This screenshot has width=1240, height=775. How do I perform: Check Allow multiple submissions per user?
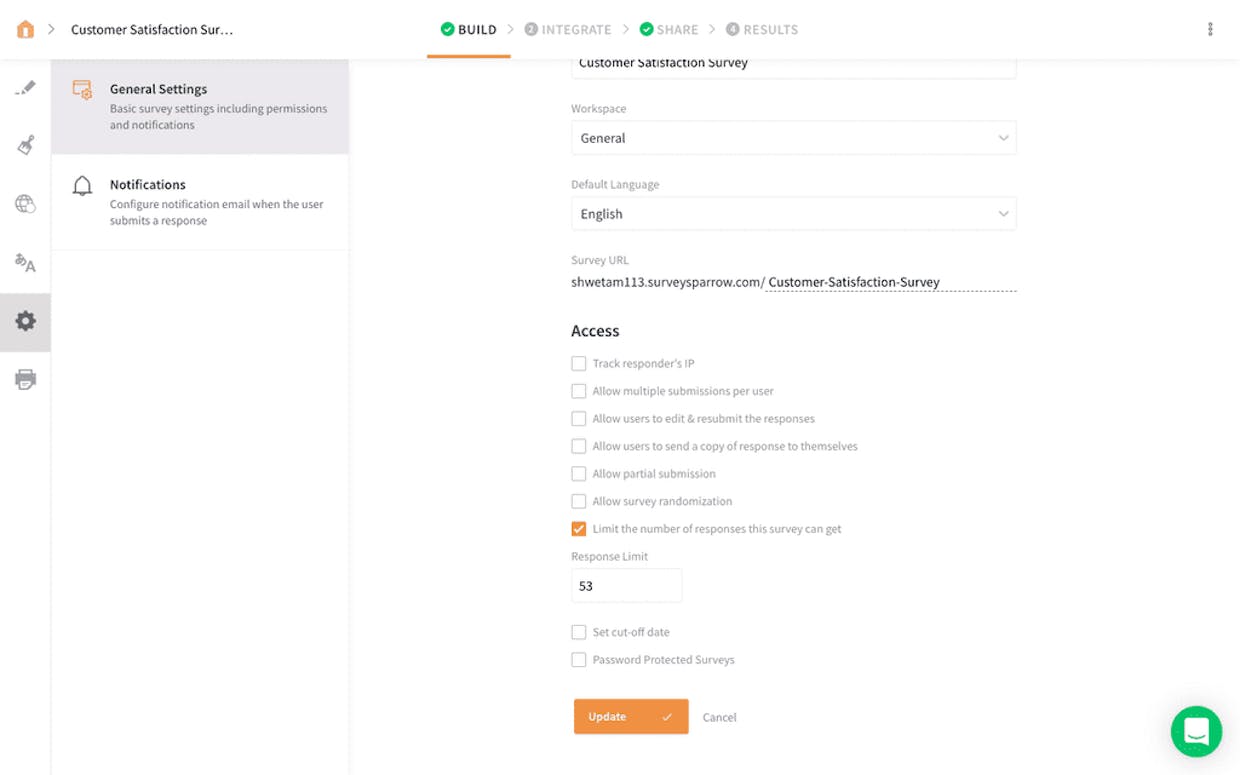coord(579,391)
